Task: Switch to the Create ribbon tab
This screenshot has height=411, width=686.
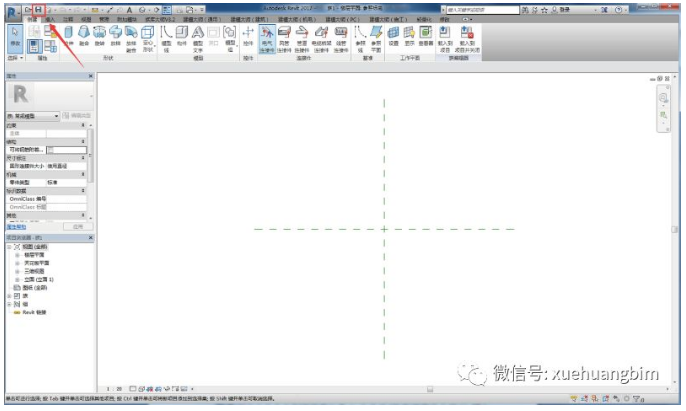Action: pos(32,19)
